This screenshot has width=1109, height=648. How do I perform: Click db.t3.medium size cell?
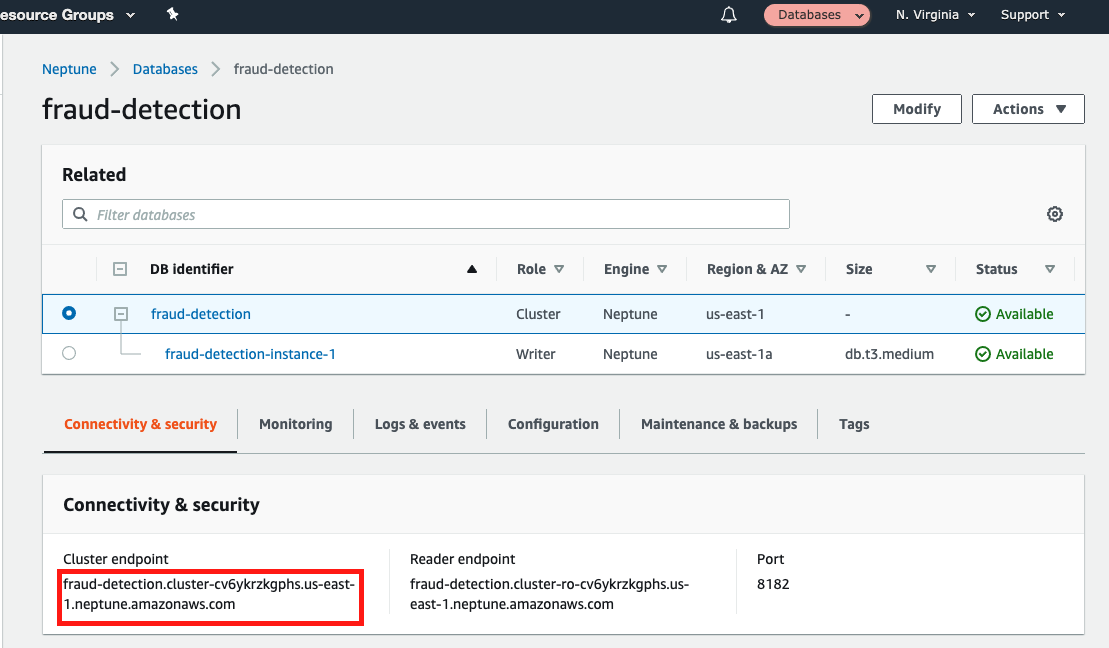889,354
